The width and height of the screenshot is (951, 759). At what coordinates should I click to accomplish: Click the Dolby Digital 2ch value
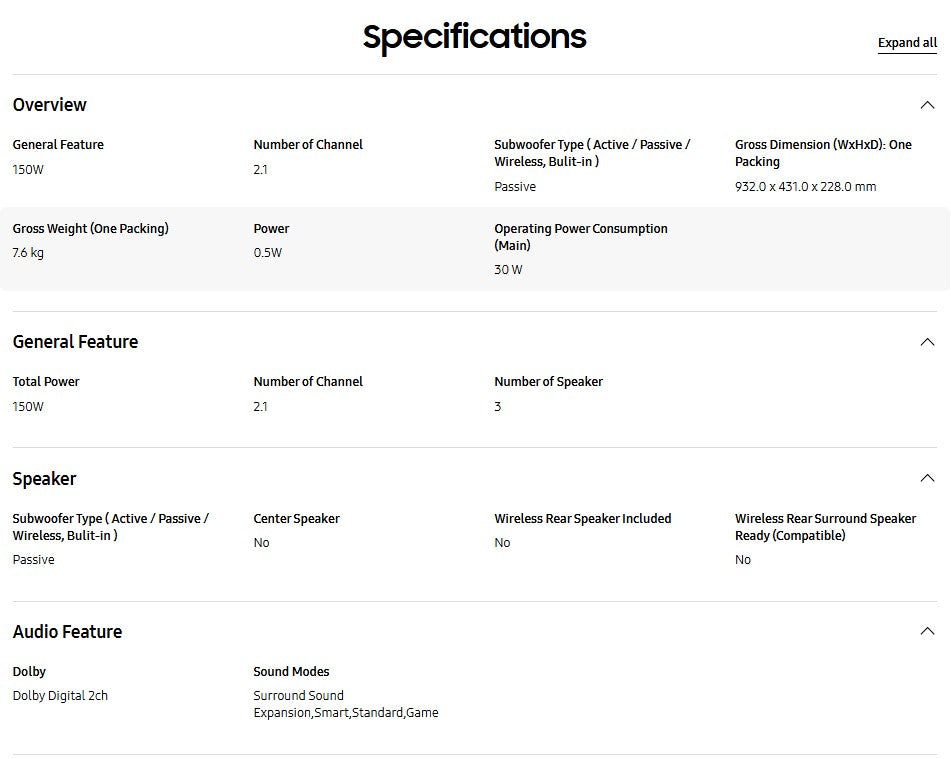tap(60, 696)
